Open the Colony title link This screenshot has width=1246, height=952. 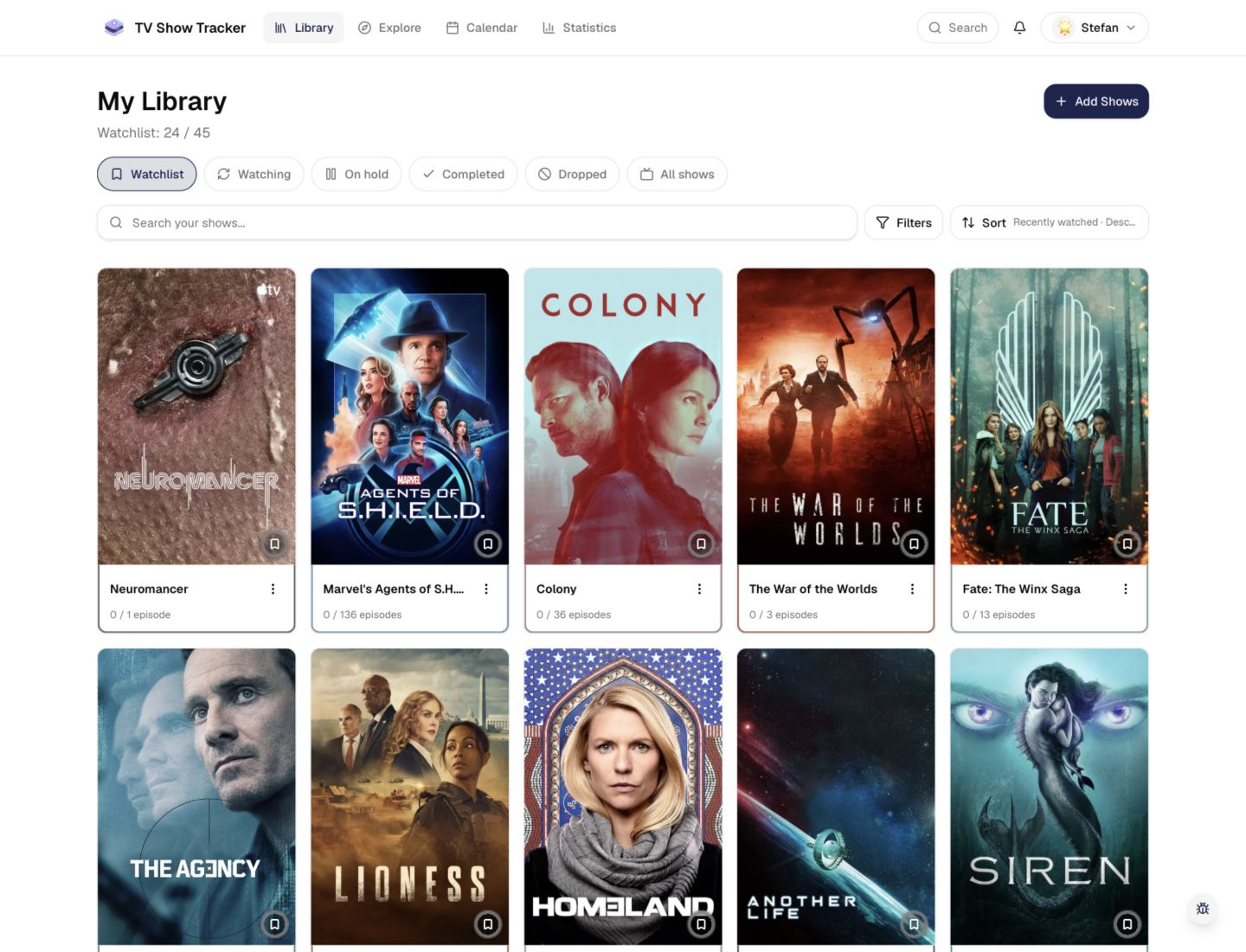556,589
